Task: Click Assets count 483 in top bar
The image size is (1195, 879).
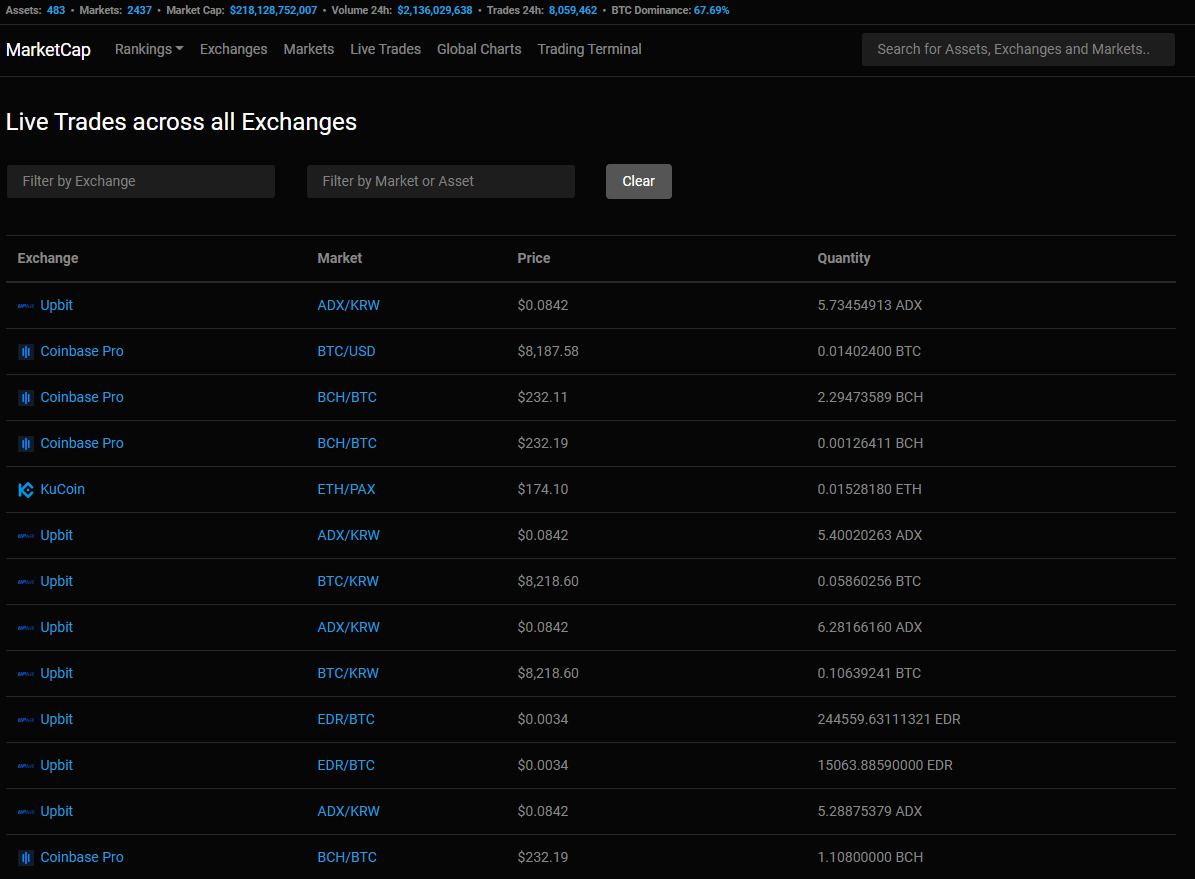Action: coord(56,11)
